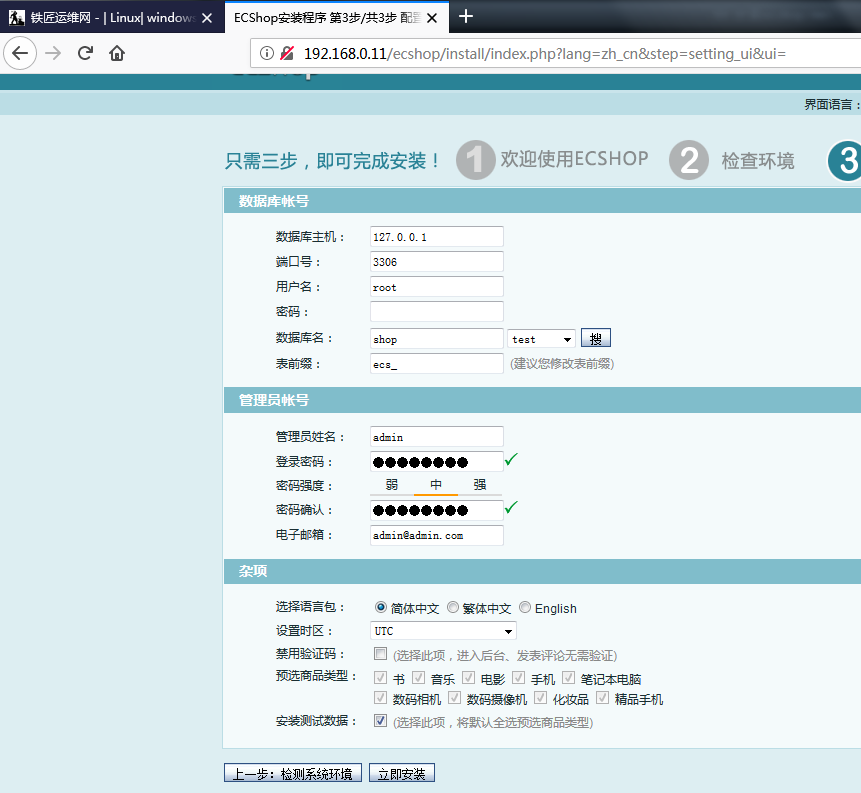Click the 中 password strength indicator
This screenshot has height=793, width=861.
[x=435, y=484]
